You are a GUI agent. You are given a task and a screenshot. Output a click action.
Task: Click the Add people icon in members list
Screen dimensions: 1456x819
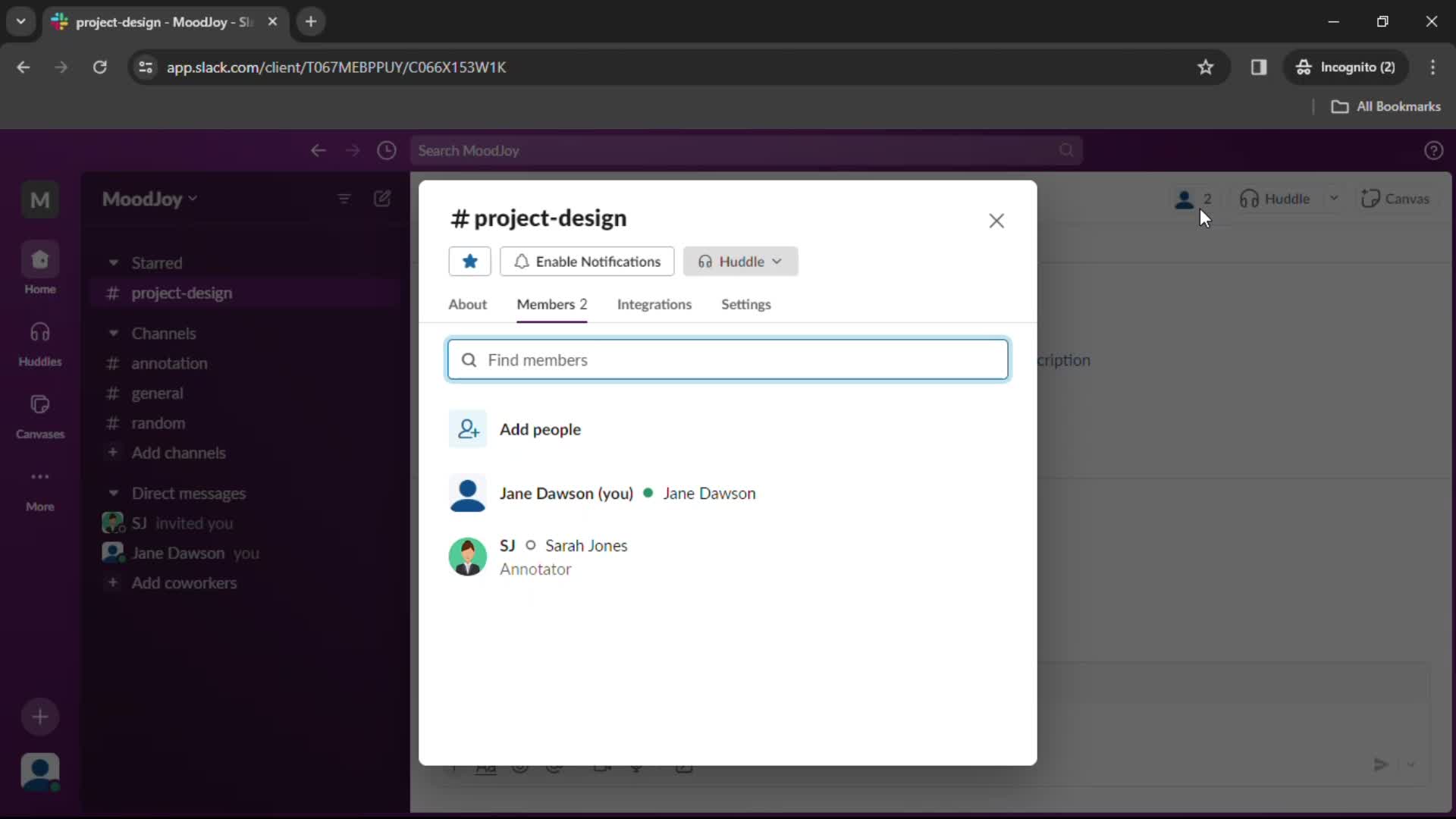pyautogui.click(x=468, y=429)
